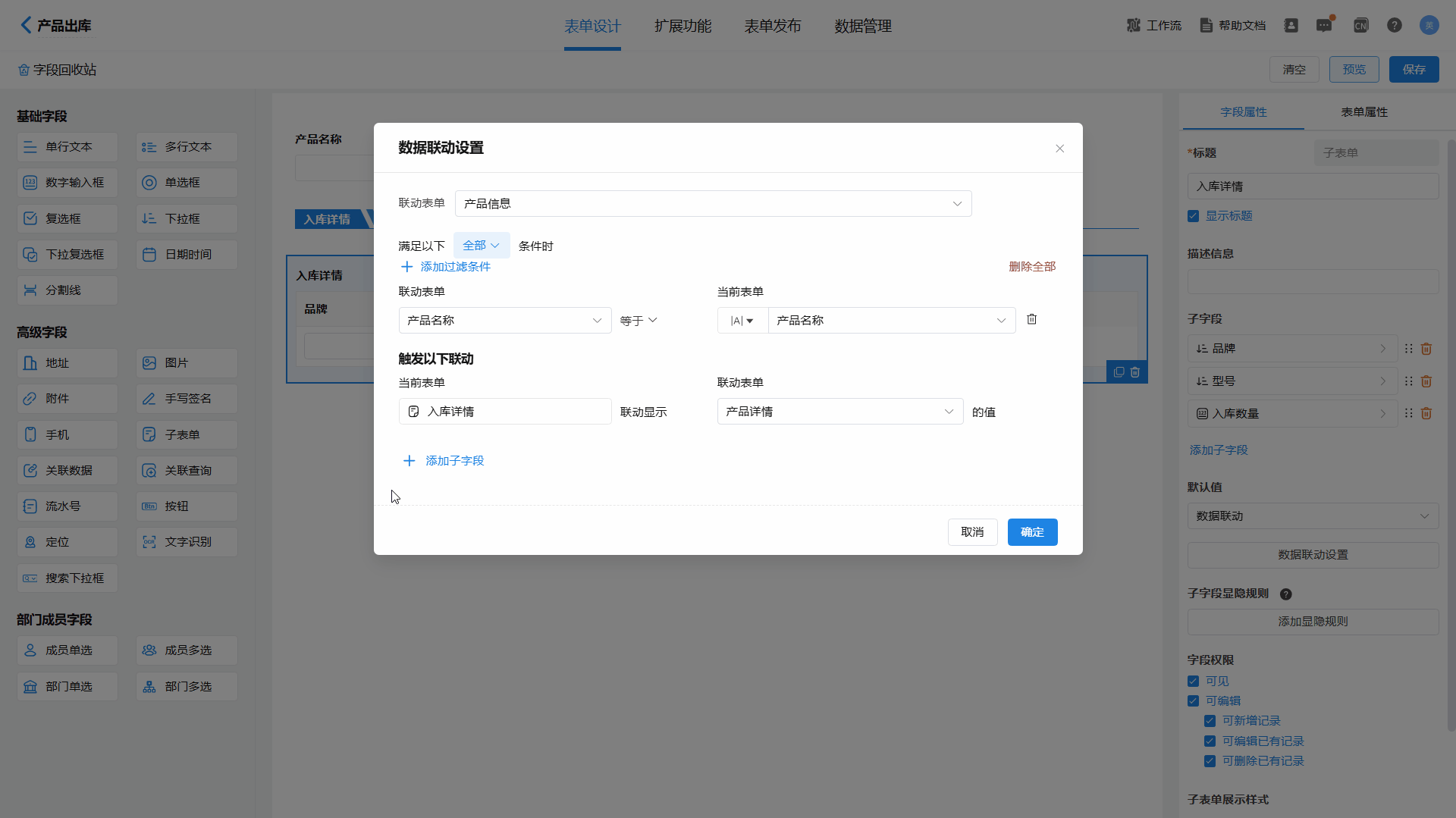The image size is (1456, 818).
Task: Click the 入库详情 current form field
Action: click(x=504, y=412)
